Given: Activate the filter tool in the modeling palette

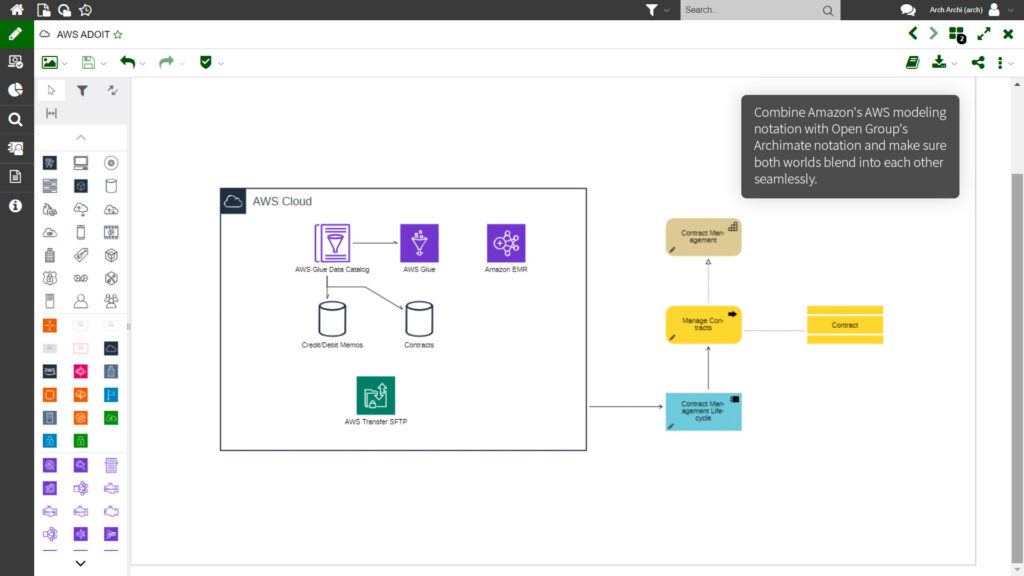Looking at the screenshot, I should click(82, 90).
